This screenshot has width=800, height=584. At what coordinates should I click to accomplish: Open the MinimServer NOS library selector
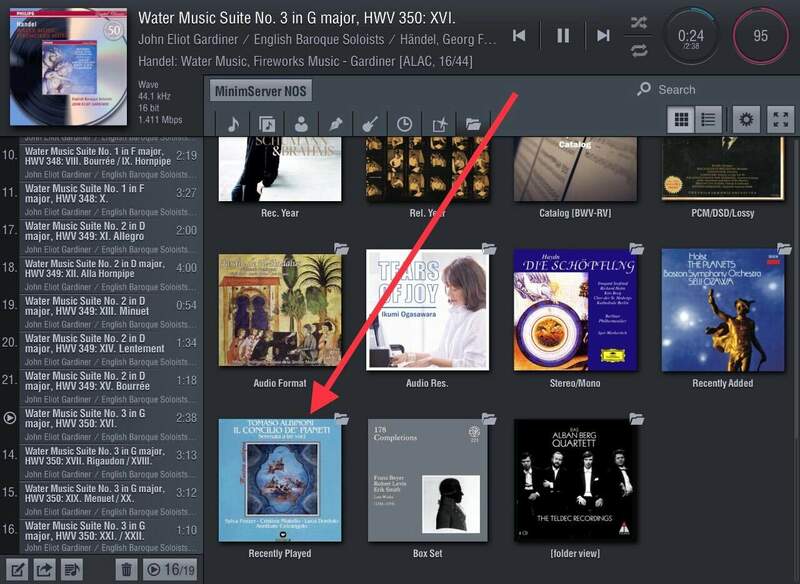tap(260, 91)
